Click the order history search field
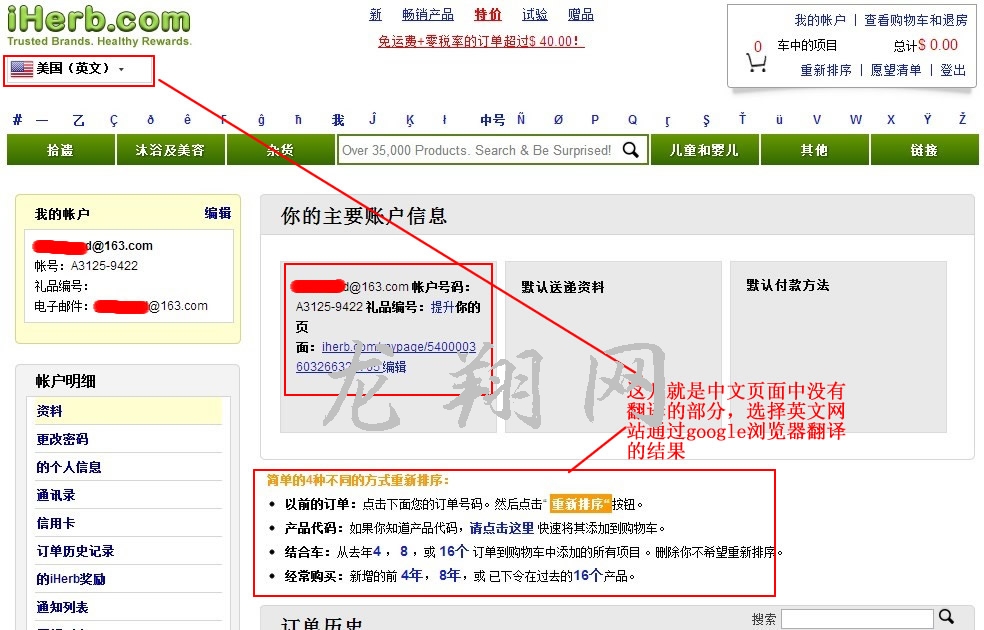Image resolution: width=984 pixels, height=630 pixels. pyautogui.click(x=857, y=619)
